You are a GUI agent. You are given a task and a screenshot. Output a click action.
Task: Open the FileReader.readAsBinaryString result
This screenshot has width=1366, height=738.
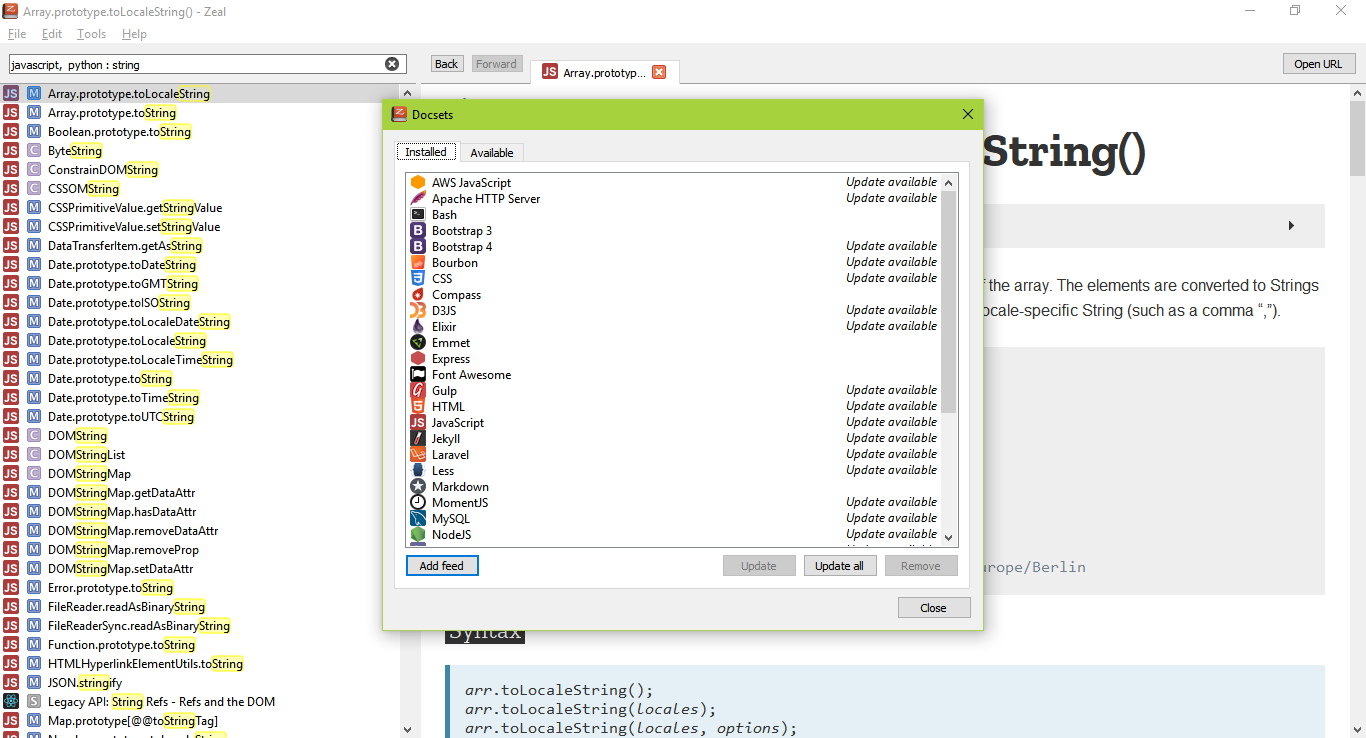(126, 607)
